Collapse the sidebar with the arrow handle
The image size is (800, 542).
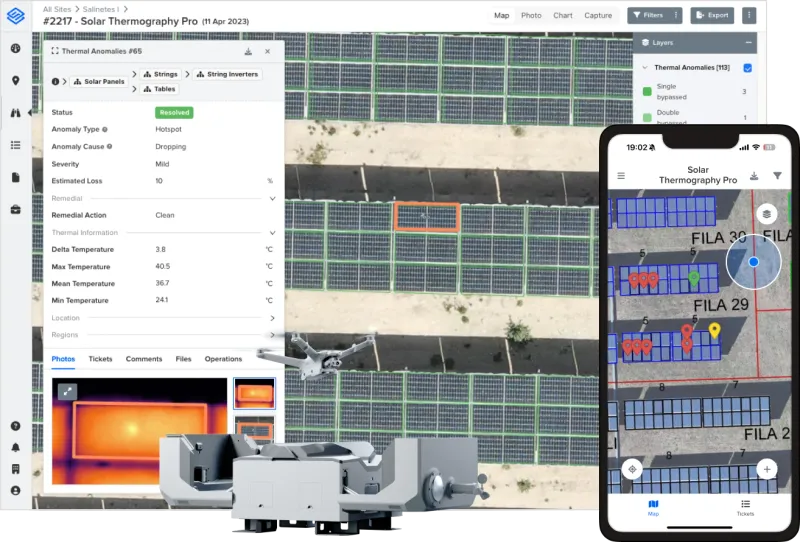point(30,113)
